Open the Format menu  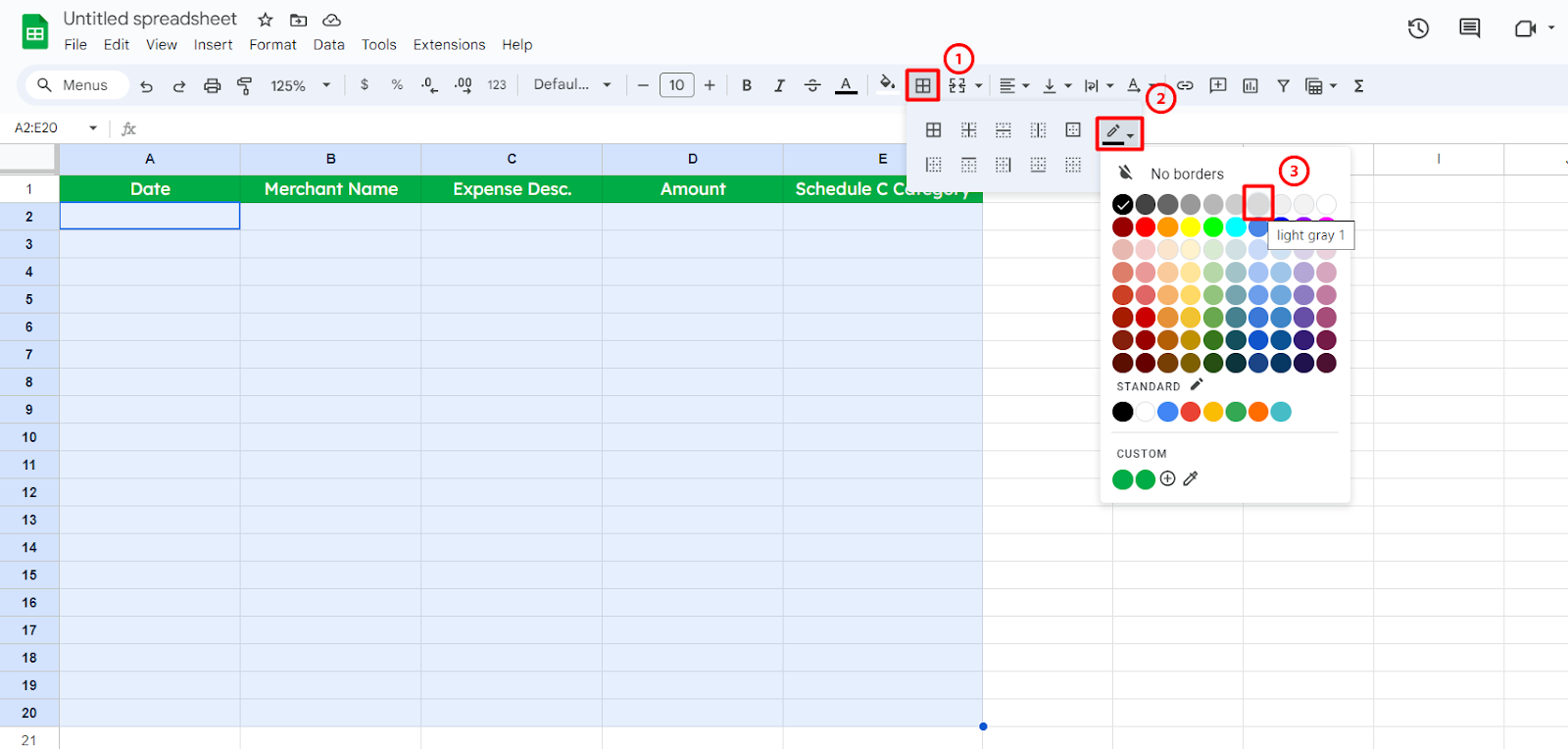tap(272, 44)
